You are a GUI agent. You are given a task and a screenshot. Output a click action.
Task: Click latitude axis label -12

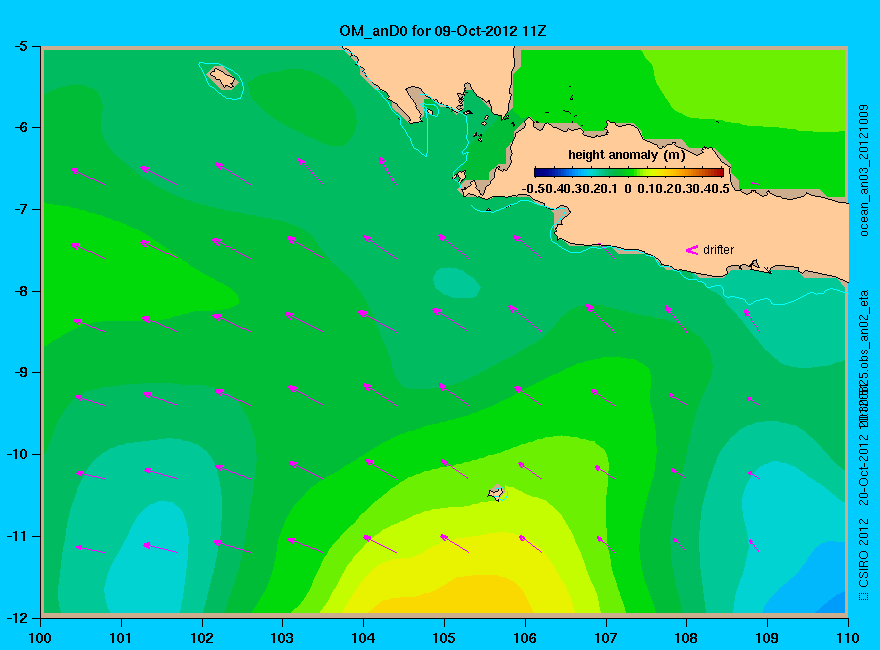pos(17,618)
